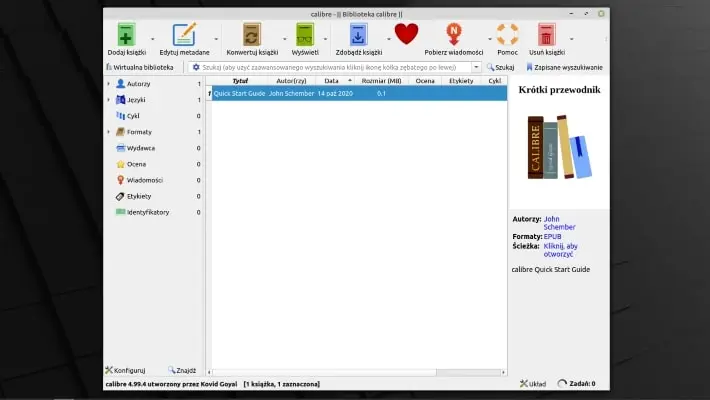Expand the Formaty tree node
The image size is (710, 400).
coord(109,132)
